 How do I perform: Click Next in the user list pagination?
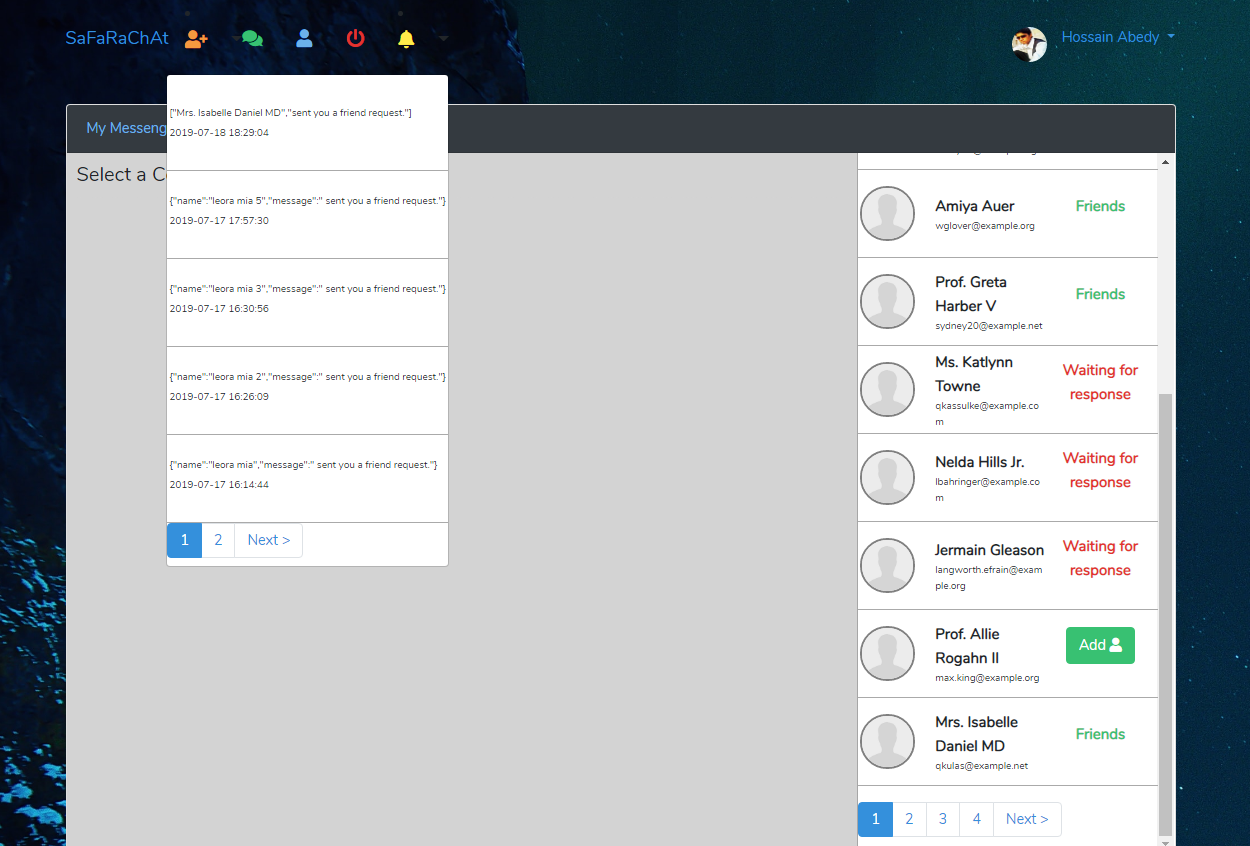[x=1027, y=819]
